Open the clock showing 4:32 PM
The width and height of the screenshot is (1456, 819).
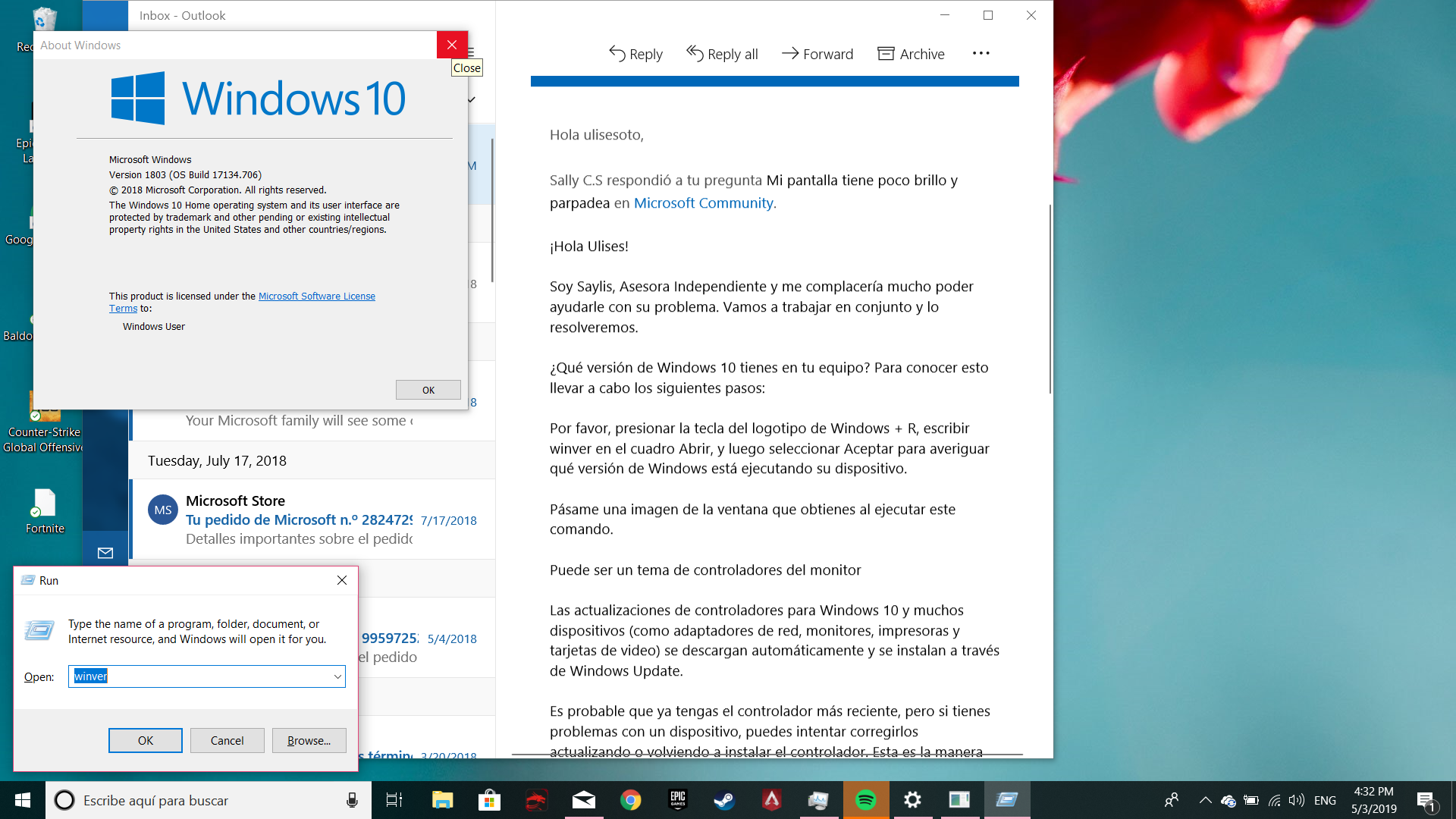coord(1373,800)
